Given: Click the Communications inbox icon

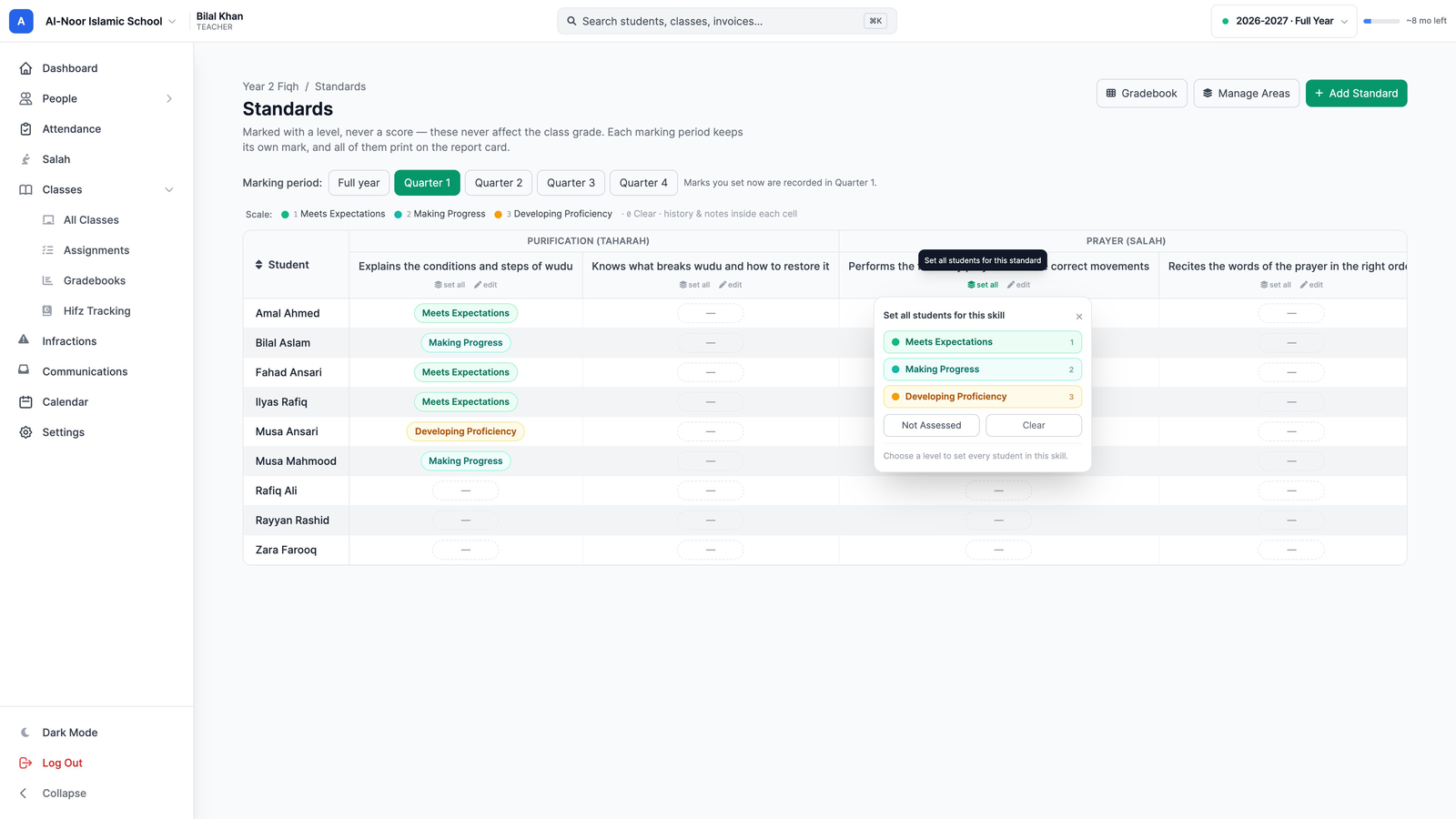Looking at the screenshot, I should 24,370.
